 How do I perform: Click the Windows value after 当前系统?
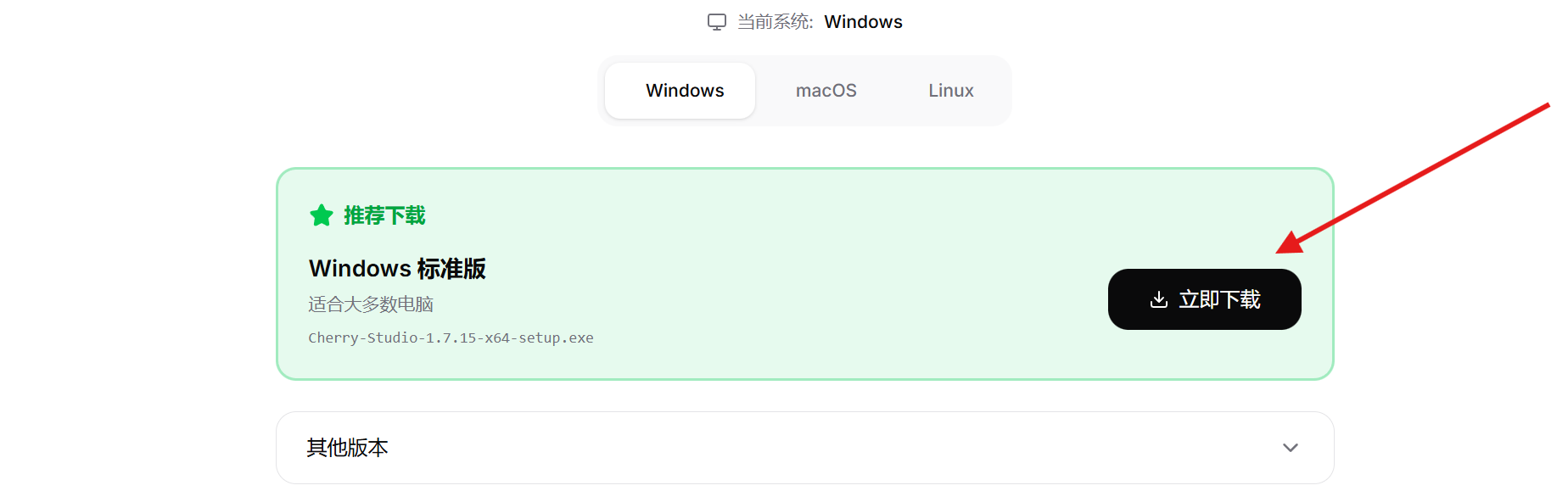(863, 22)
